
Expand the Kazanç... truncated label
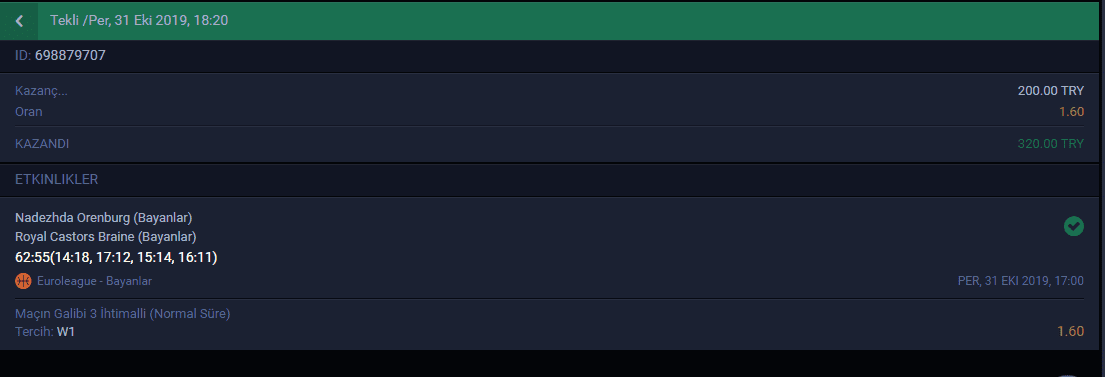pyautogui.click(x=42, y=91)
